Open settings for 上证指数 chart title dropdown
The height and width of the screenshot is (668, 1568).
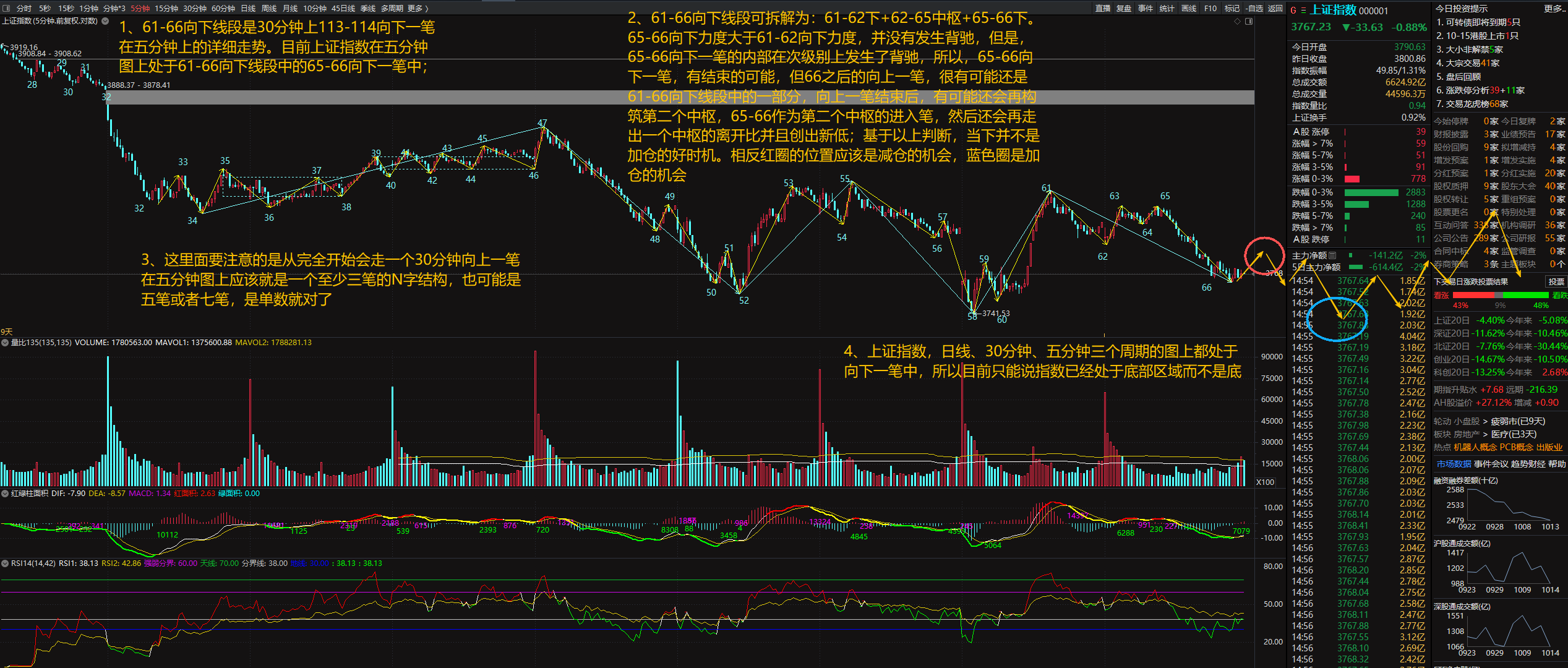(105, 21)
